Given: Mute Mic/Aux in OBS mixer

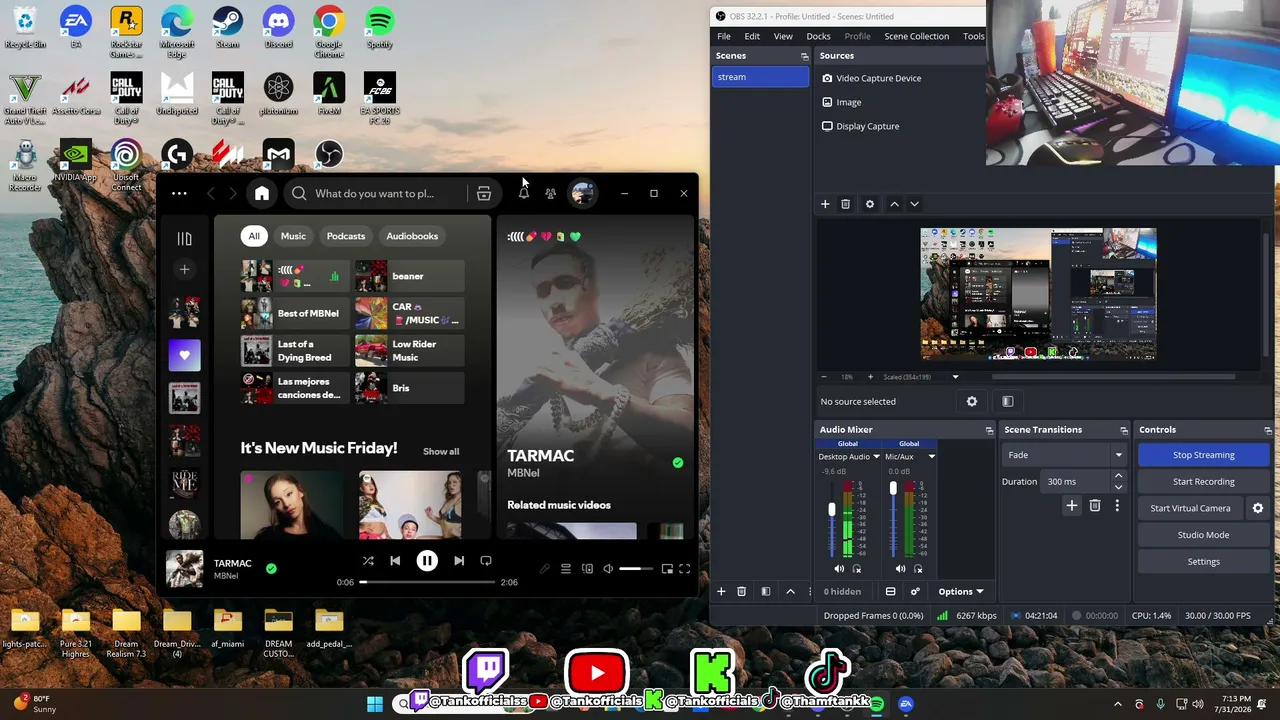Looking at the screenshot, I should (900, 569).
